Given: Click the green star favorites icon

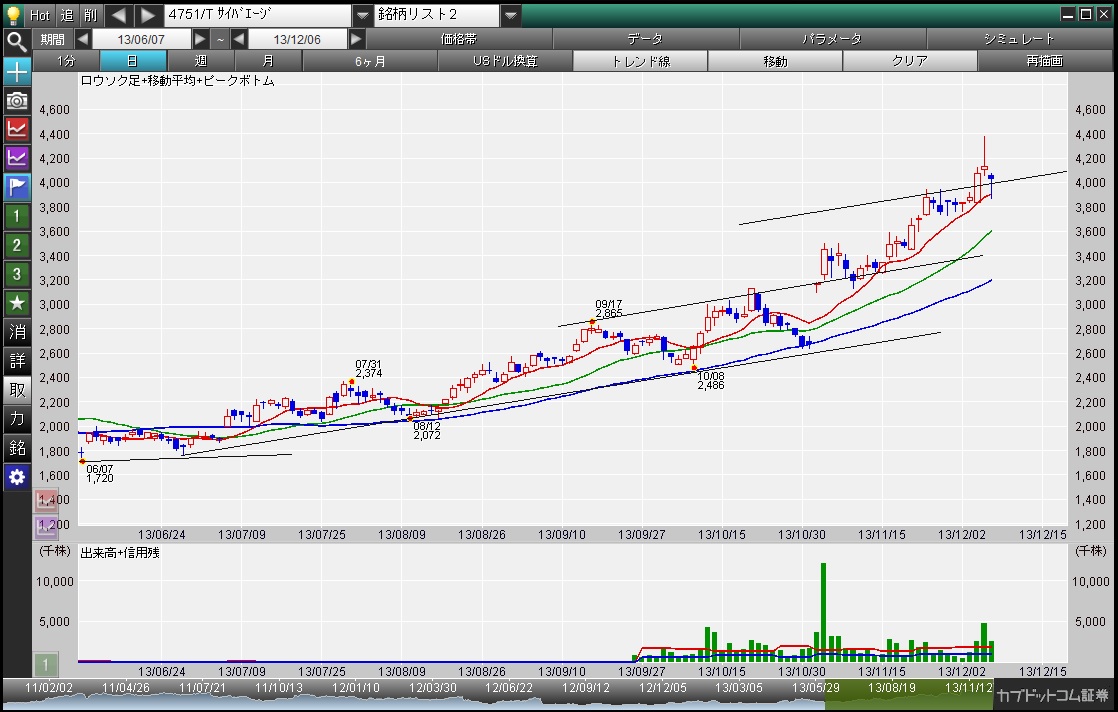Looking at the screenshot, I should [17, 302].
